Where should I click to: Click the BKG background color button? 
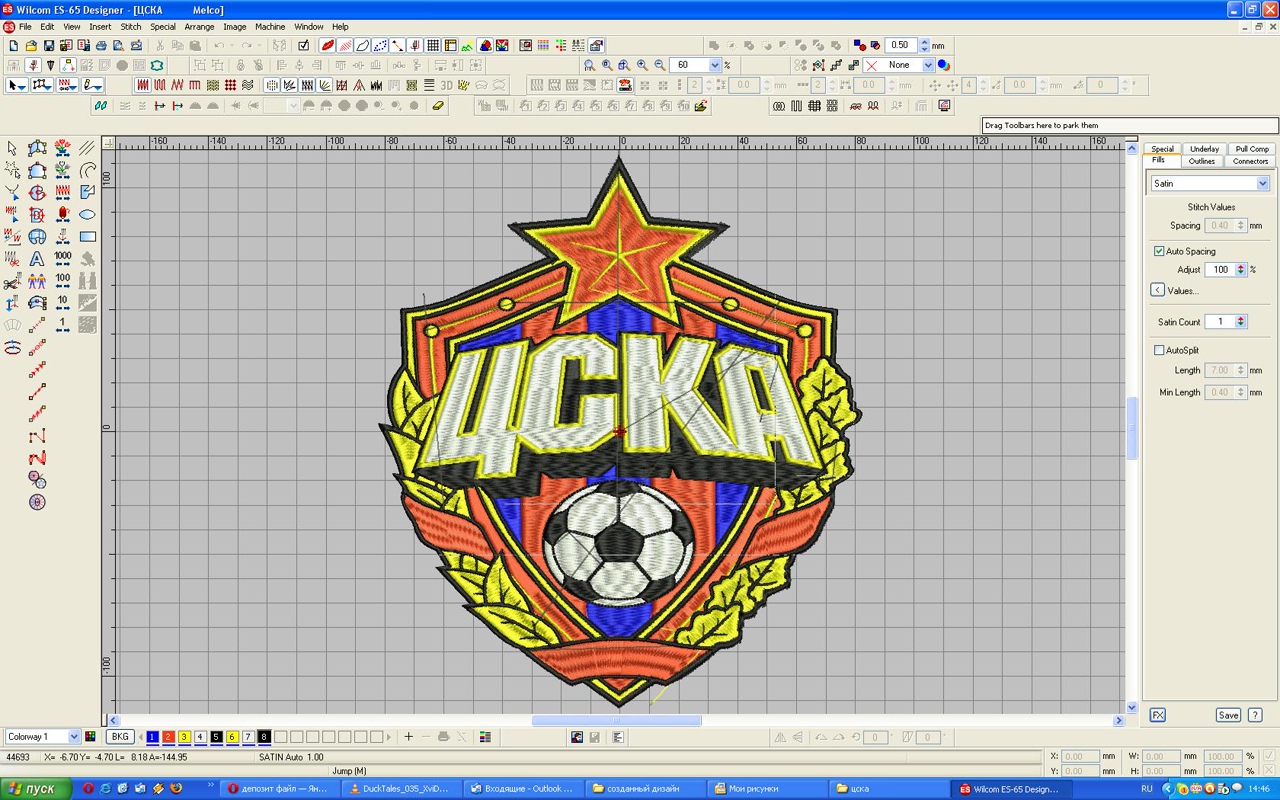[120, 737]
